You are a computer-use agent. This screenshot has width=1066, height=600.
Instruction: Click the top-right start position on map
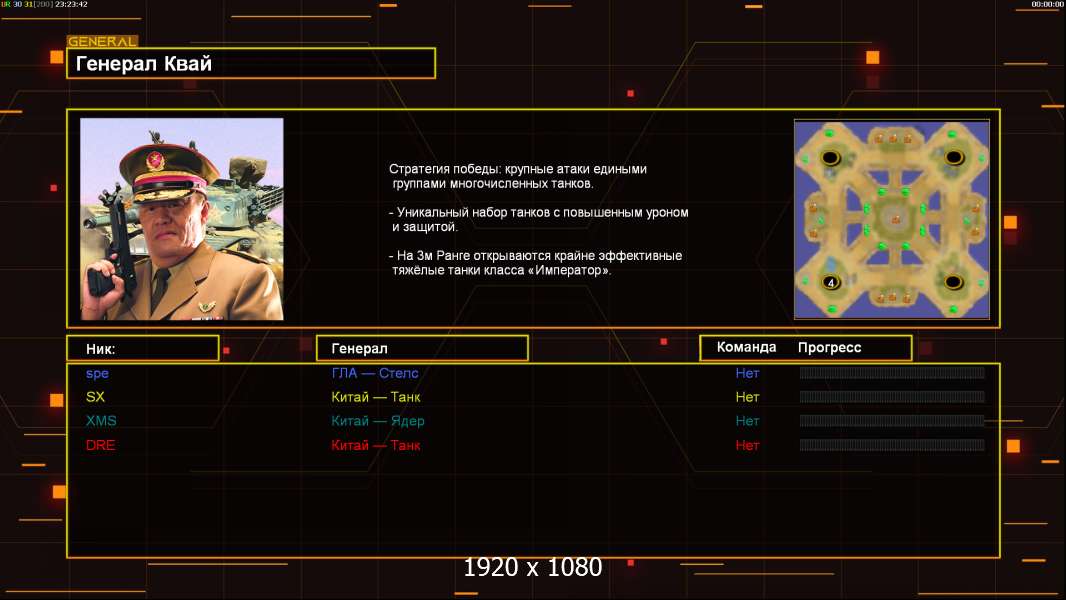click(954, 158)
